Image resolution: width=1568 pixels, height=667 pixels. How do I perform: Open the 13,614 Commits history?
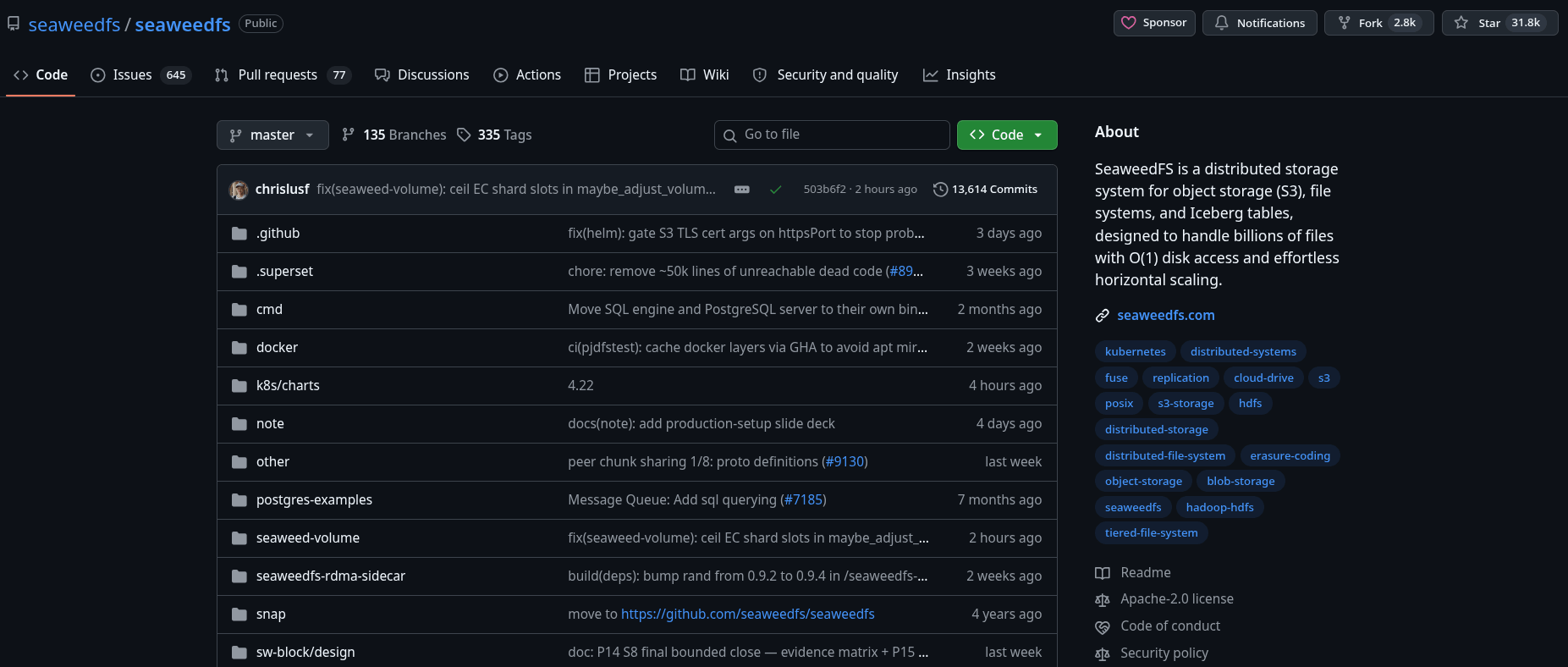click(x=985, y=190)
